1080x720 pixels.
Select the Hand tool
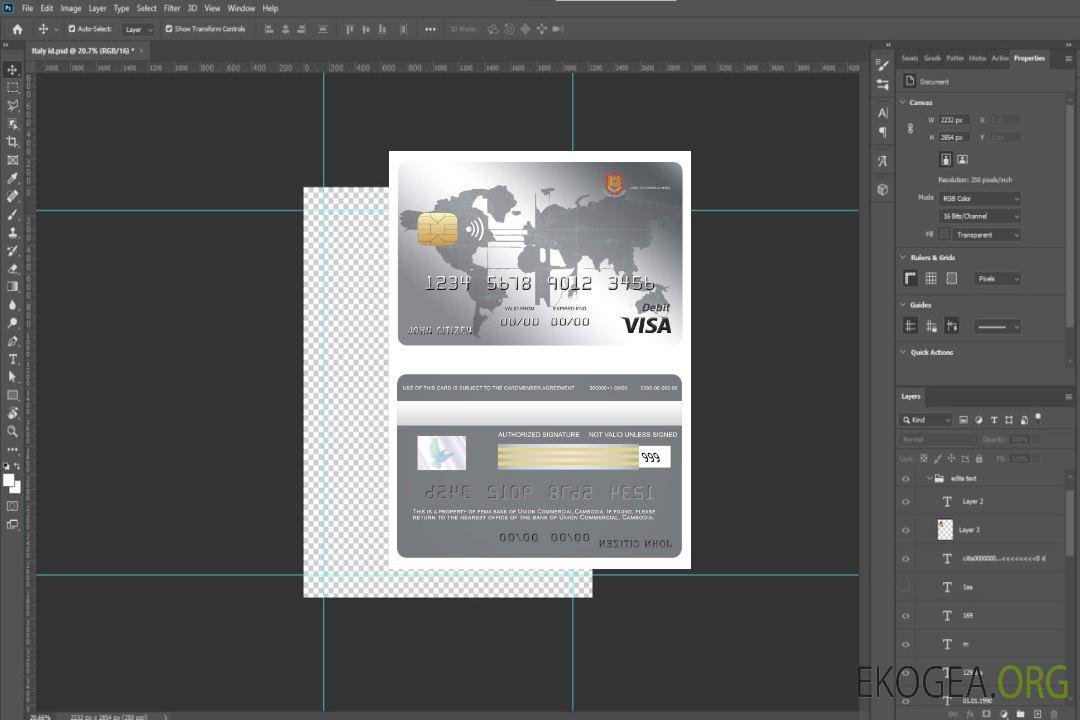pos(12,413)
